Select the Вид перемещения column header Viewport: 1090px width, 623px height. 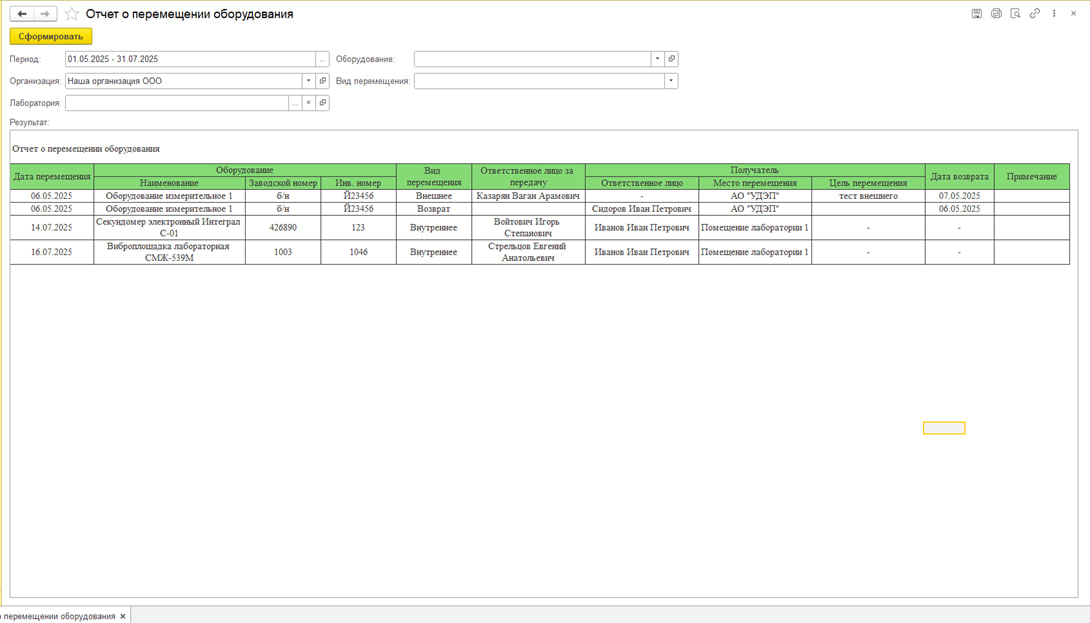coord(434,177)
